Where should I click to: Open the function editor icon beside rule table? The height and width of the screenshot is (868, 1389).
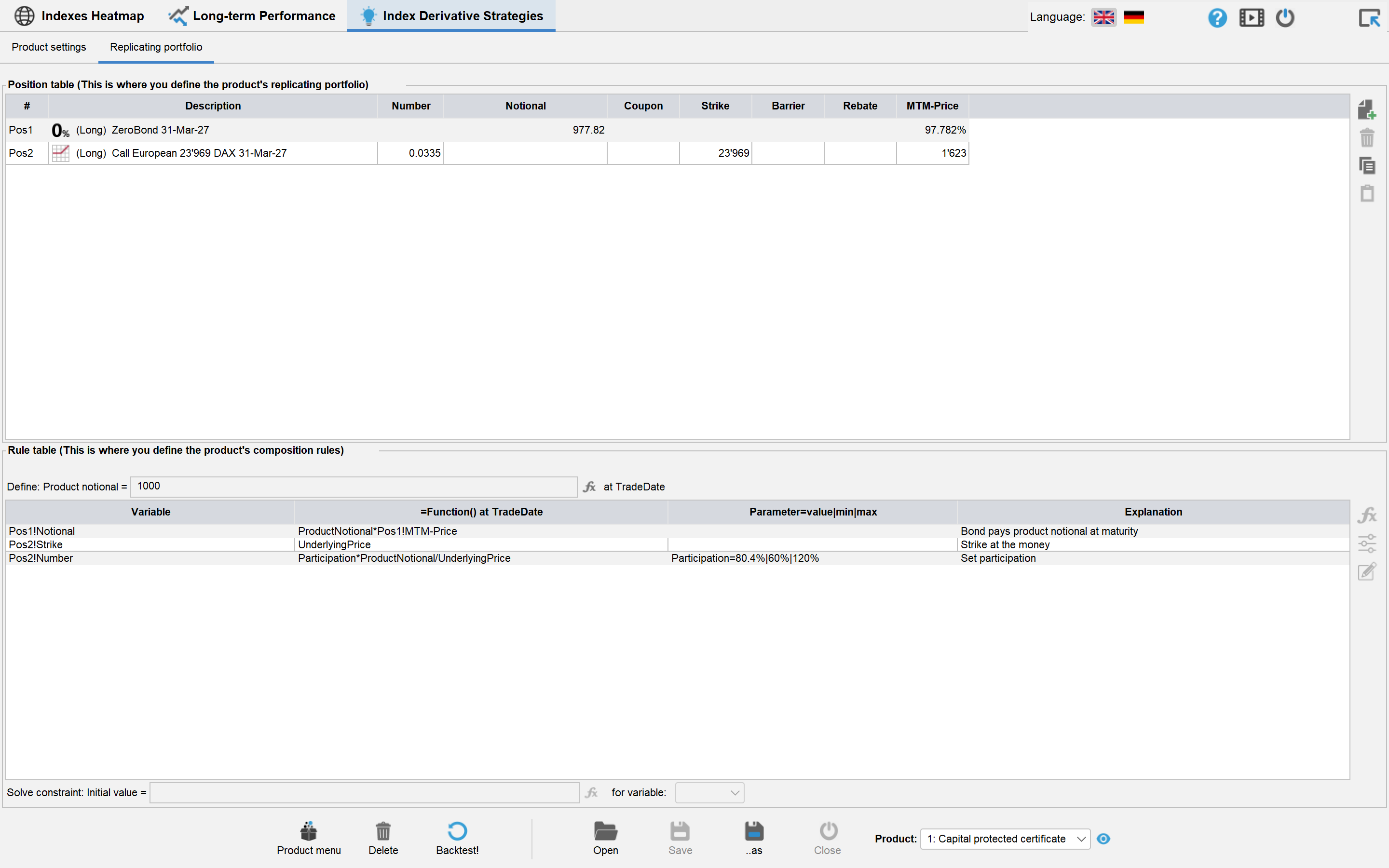tap(1367, 515)
